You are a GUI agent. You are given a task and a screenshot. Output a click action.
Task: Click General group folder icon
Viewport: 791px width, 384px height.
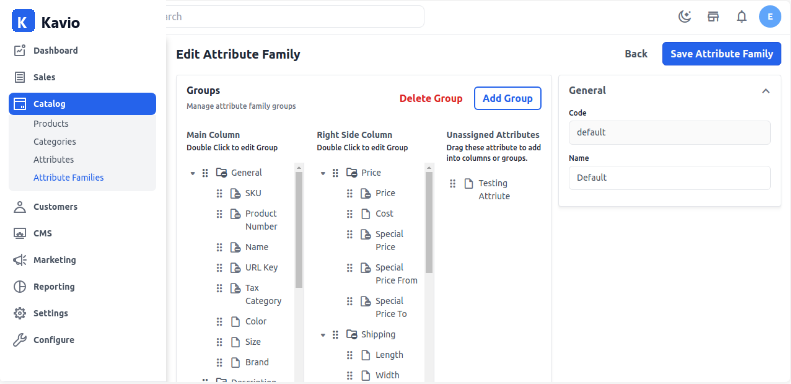(221, 173)
